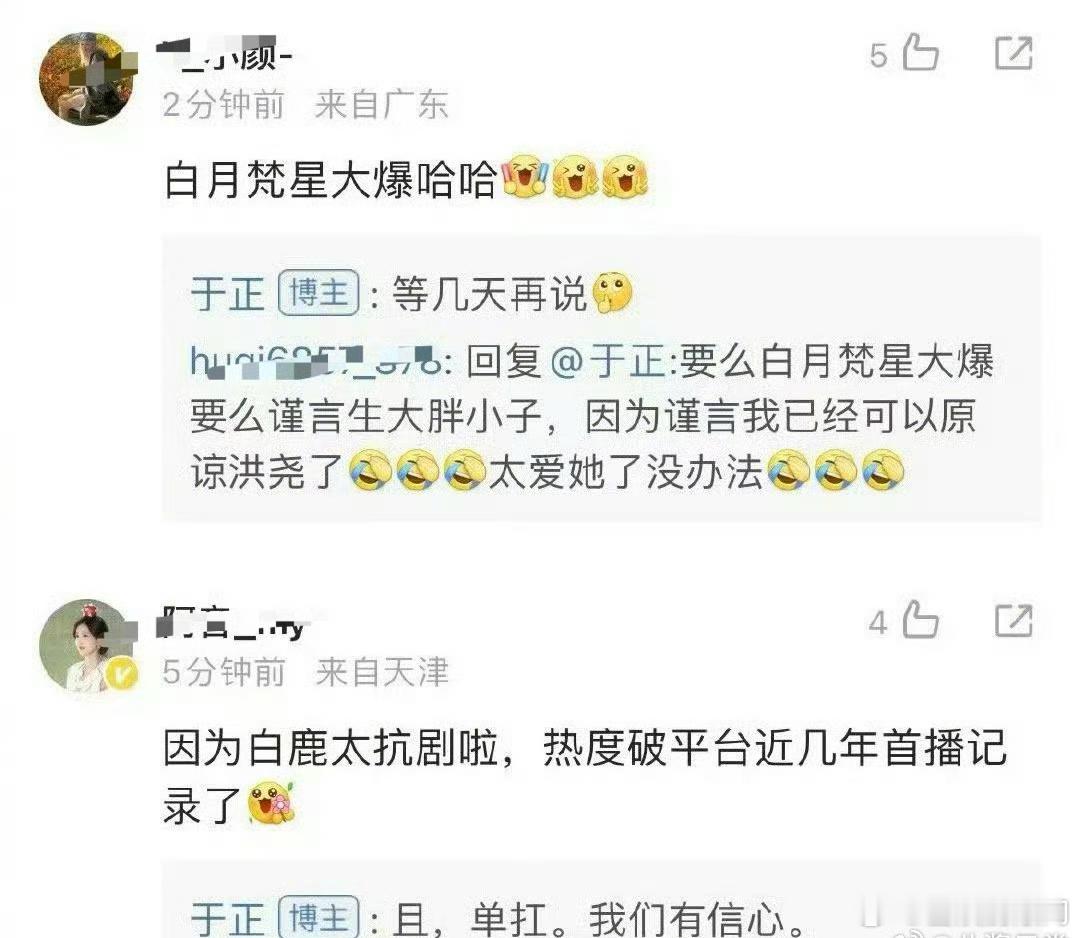This screenshot has height=938, width=1080.
Task: Tap the reply 且，单扛。我们有信心。
Action: (598, 917)
